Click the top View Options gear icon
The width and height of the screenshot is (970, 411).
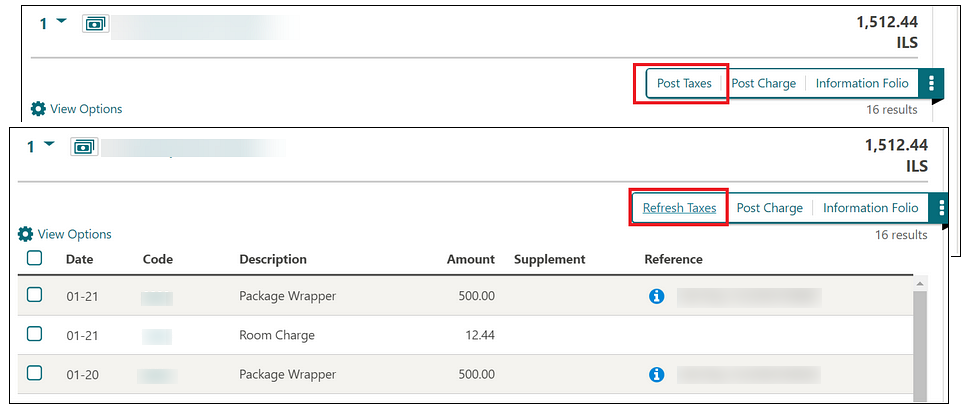coord(39,109)
